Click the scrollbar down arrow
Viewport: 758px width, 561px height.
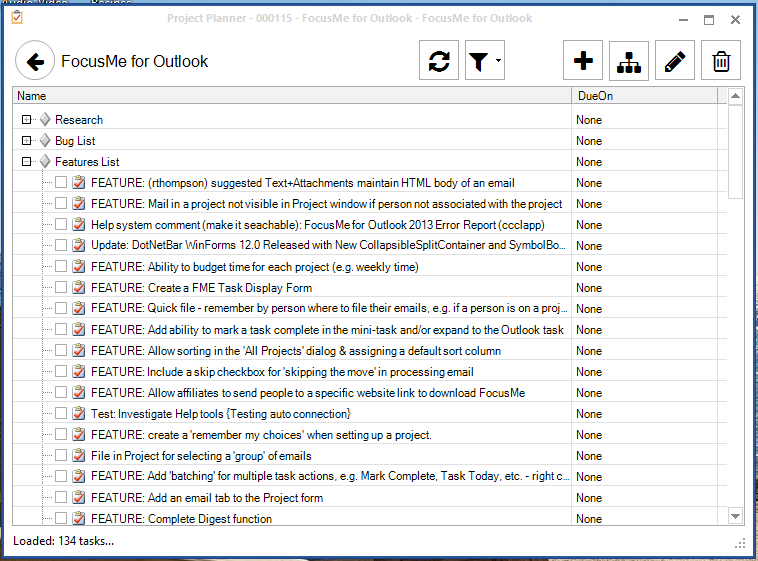tap(735, 516)
